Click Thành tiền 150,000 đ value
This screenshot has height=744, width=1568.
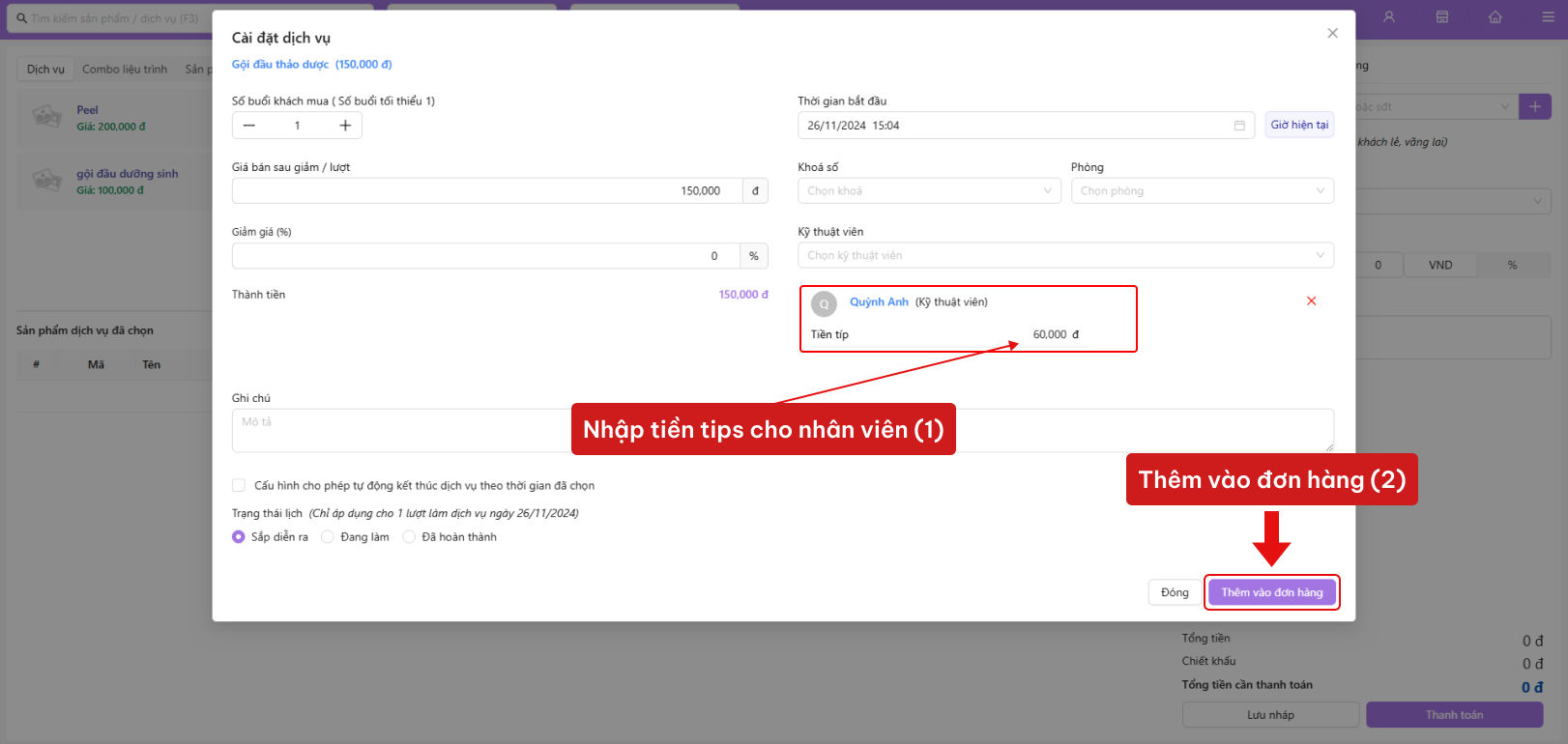[743, 295]
